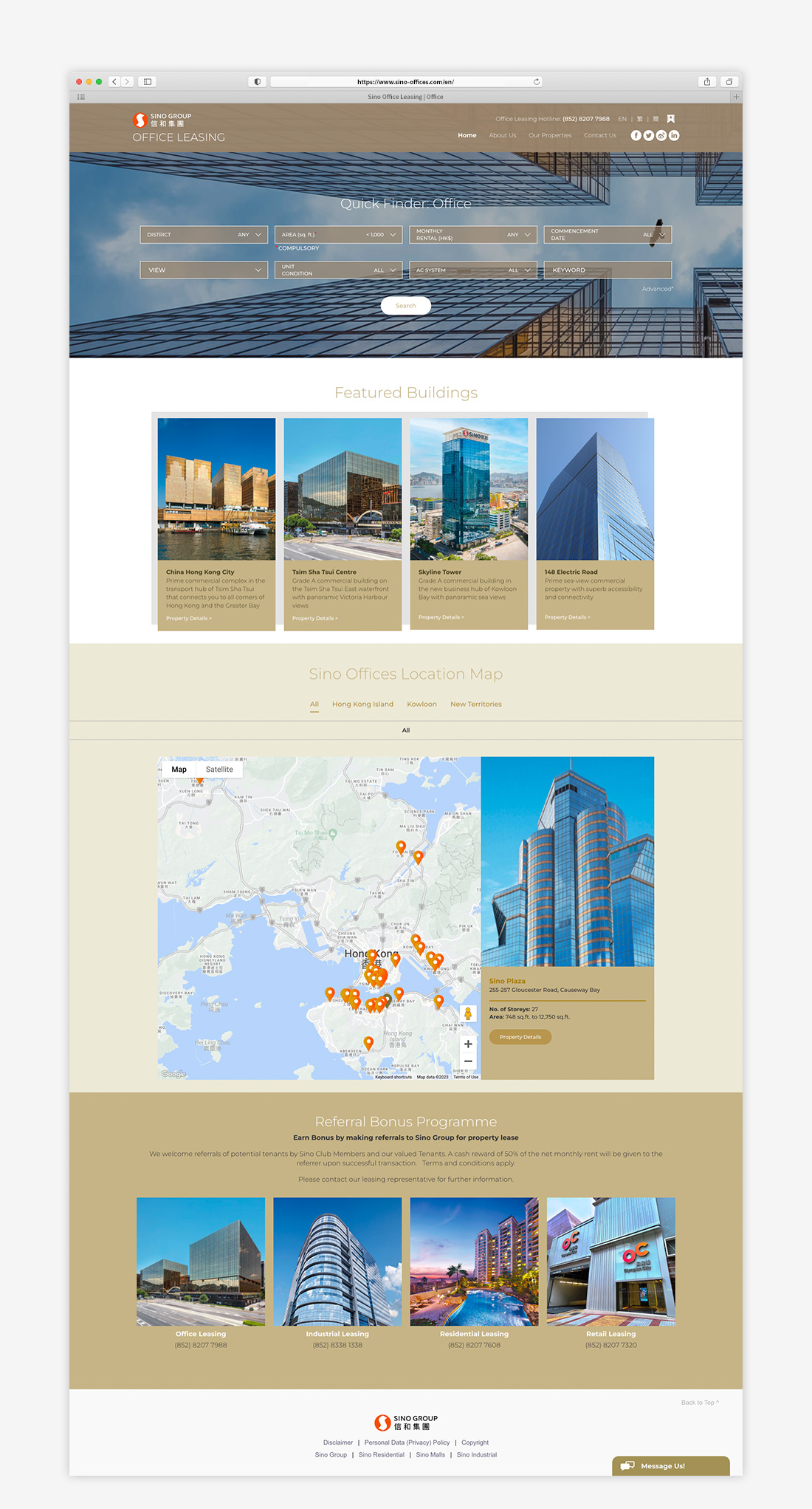Open the Contact Us menu item
The width and height of the screenshot is (812, 1509).
[x=600, y=135]
